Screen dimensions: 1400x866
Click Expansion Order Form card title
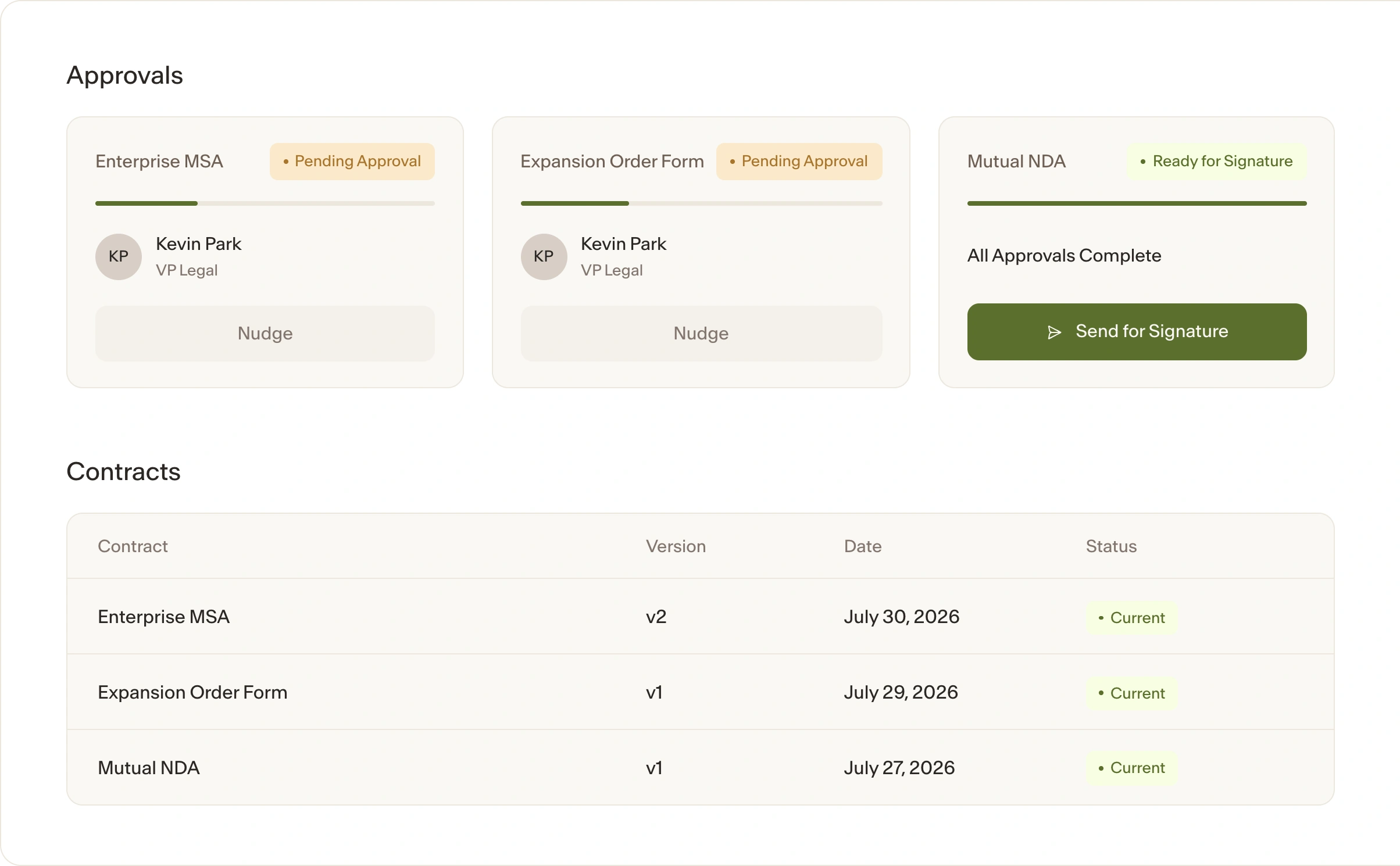point(612,161)
